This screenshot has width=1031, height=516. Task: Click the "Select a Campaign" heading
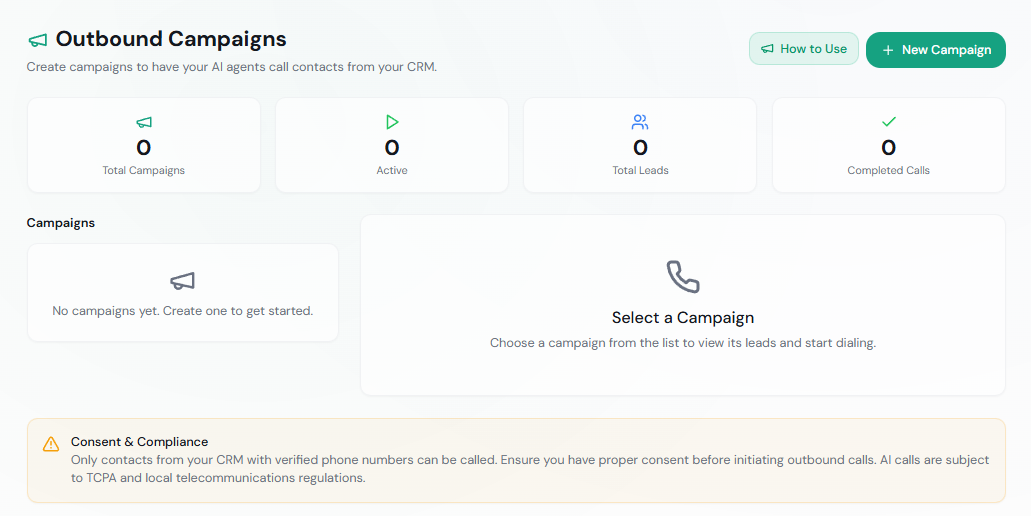pyautogui.click(x=683, y=318)
